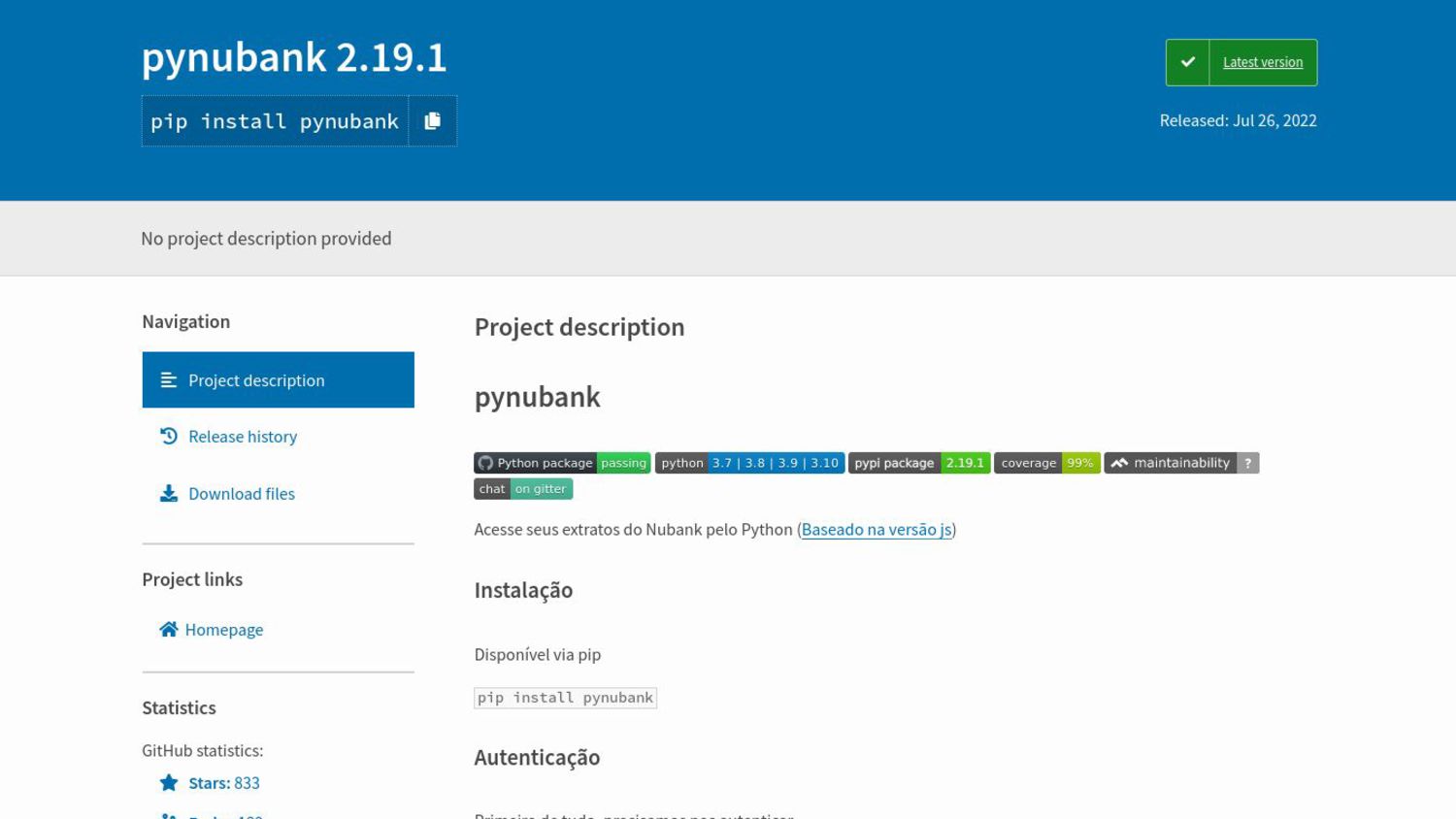Open the maintainability badge

(1181, 463)
